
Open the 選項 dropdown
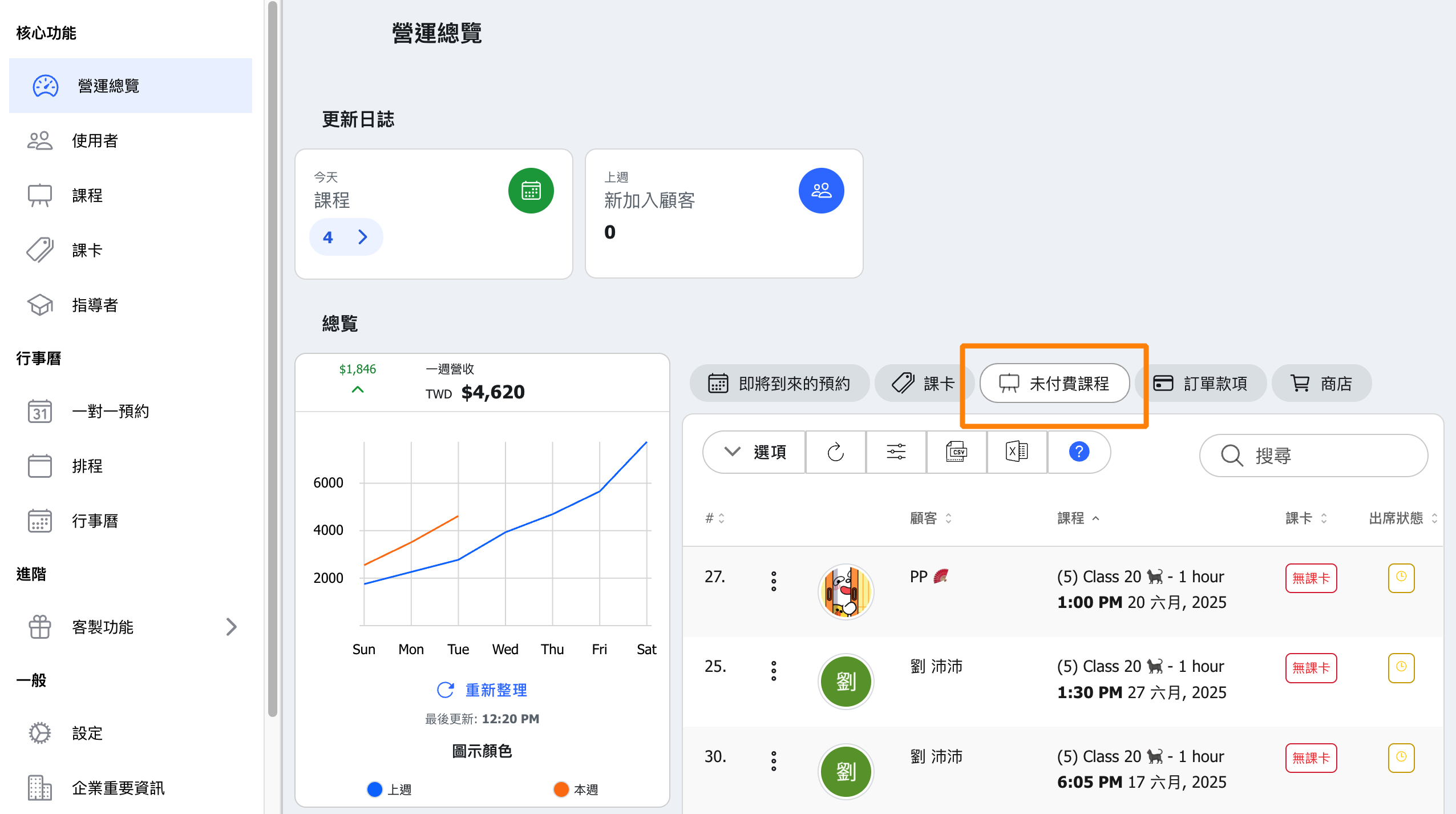755,452
